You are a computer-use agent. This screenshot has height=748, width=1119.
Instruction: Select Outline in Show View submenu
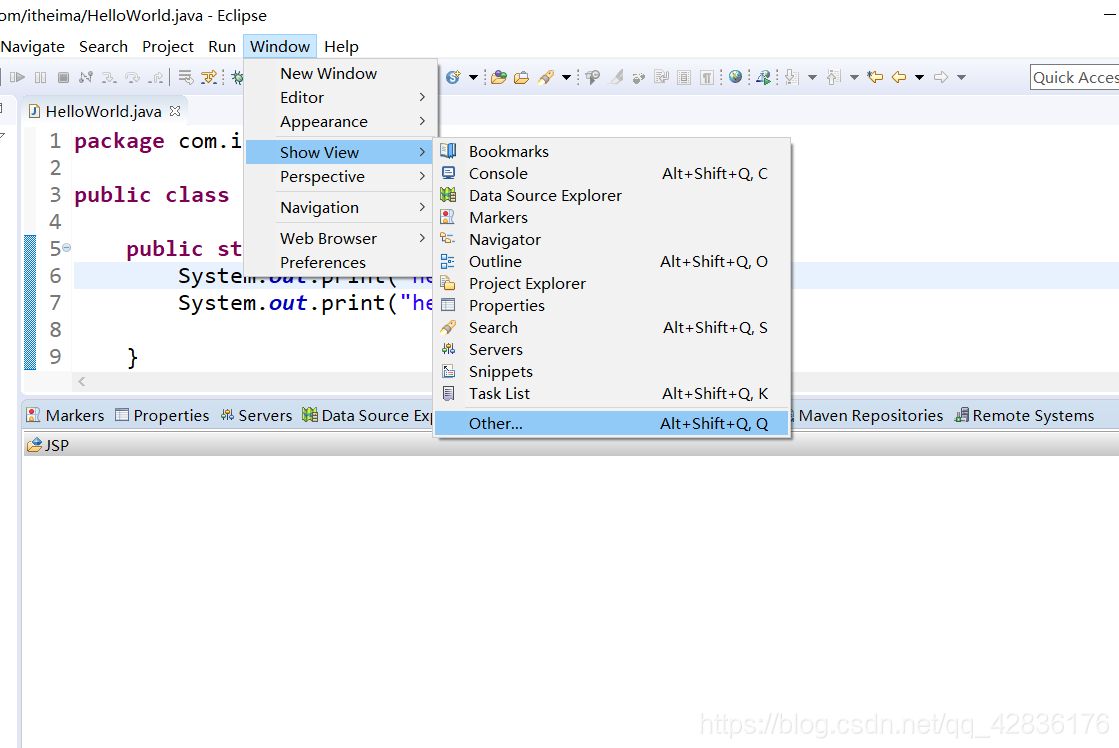pyautogui.click(x=612, y=261)
